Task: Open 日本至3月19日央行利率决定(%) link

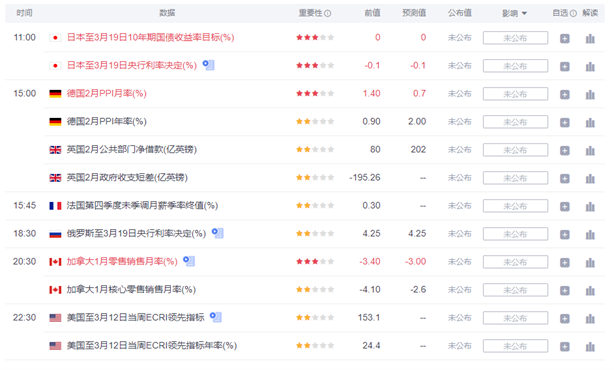Action: coord(132,65)
